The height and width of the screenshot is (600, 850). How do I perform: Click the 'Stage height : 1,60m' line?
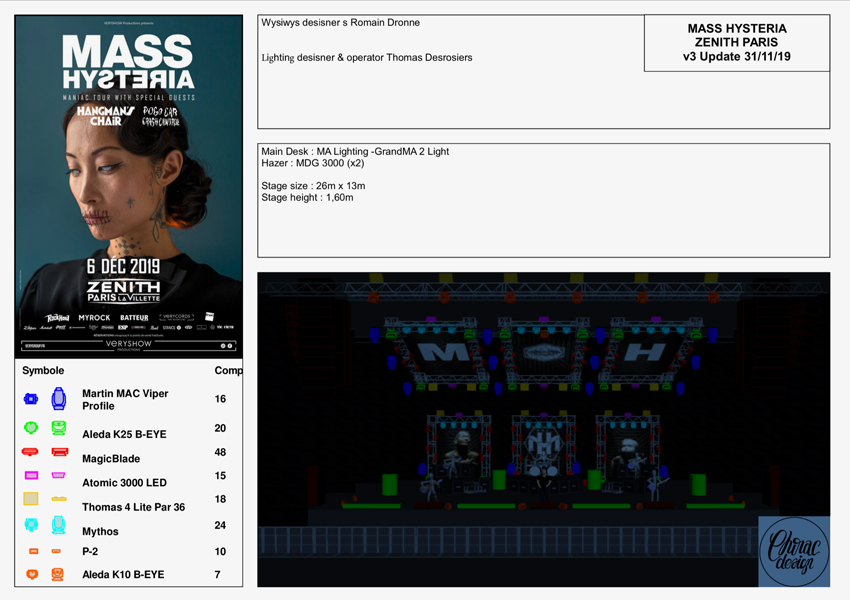(307, 198)
